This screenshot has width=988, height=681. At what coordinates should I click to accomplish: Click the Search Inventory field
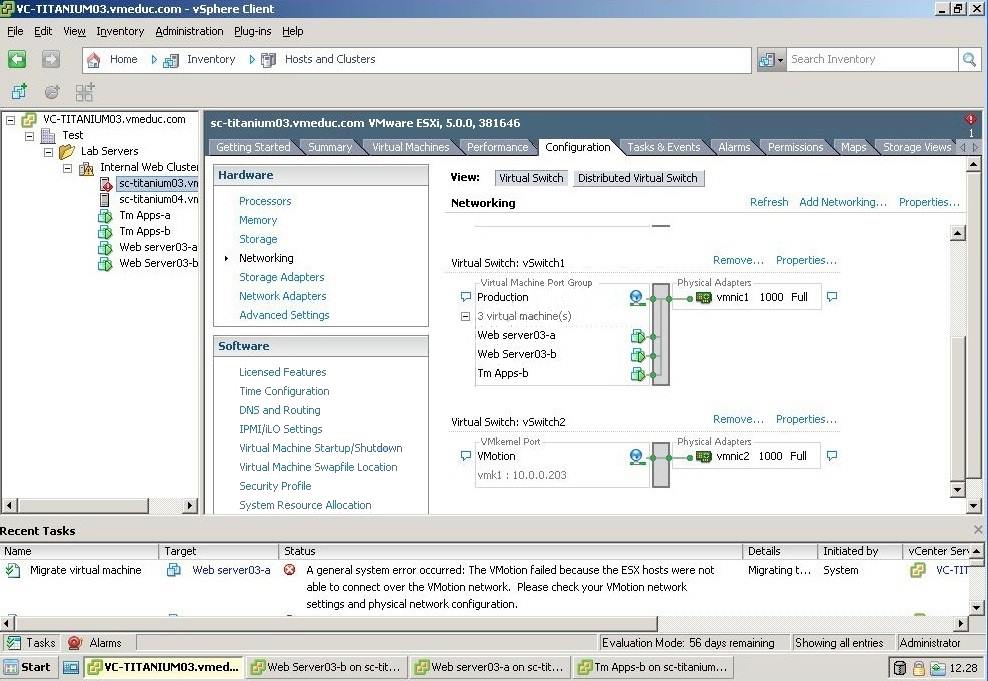872,60
